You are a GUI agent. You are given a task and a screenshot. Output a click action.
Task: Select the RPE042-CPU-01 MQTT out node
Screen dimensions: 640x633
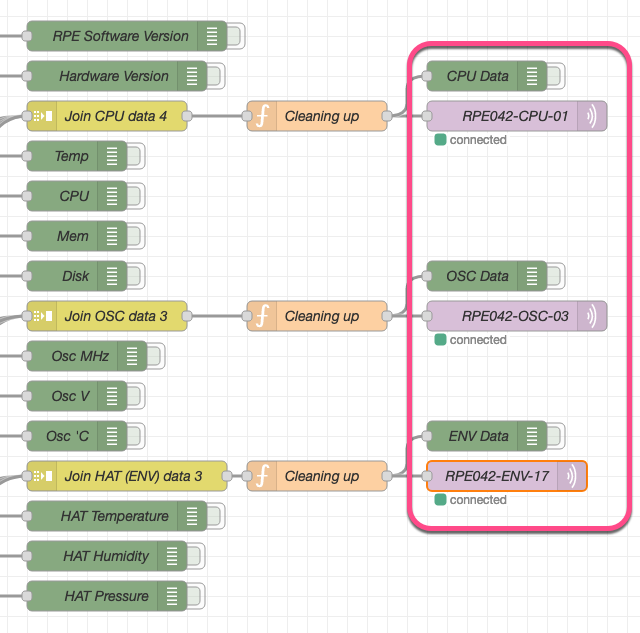tap(517, 116)
